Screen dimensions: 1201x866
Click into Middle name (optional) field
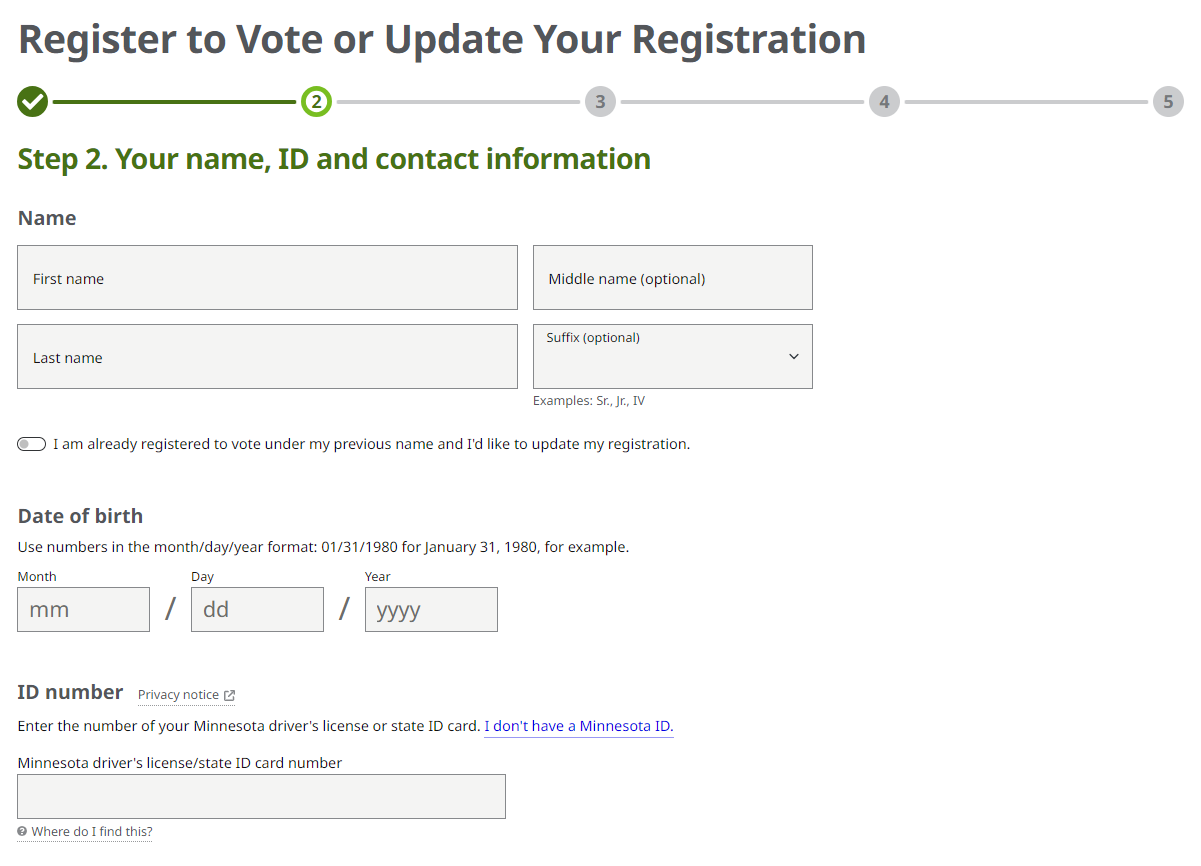click(x=673, y=278)
